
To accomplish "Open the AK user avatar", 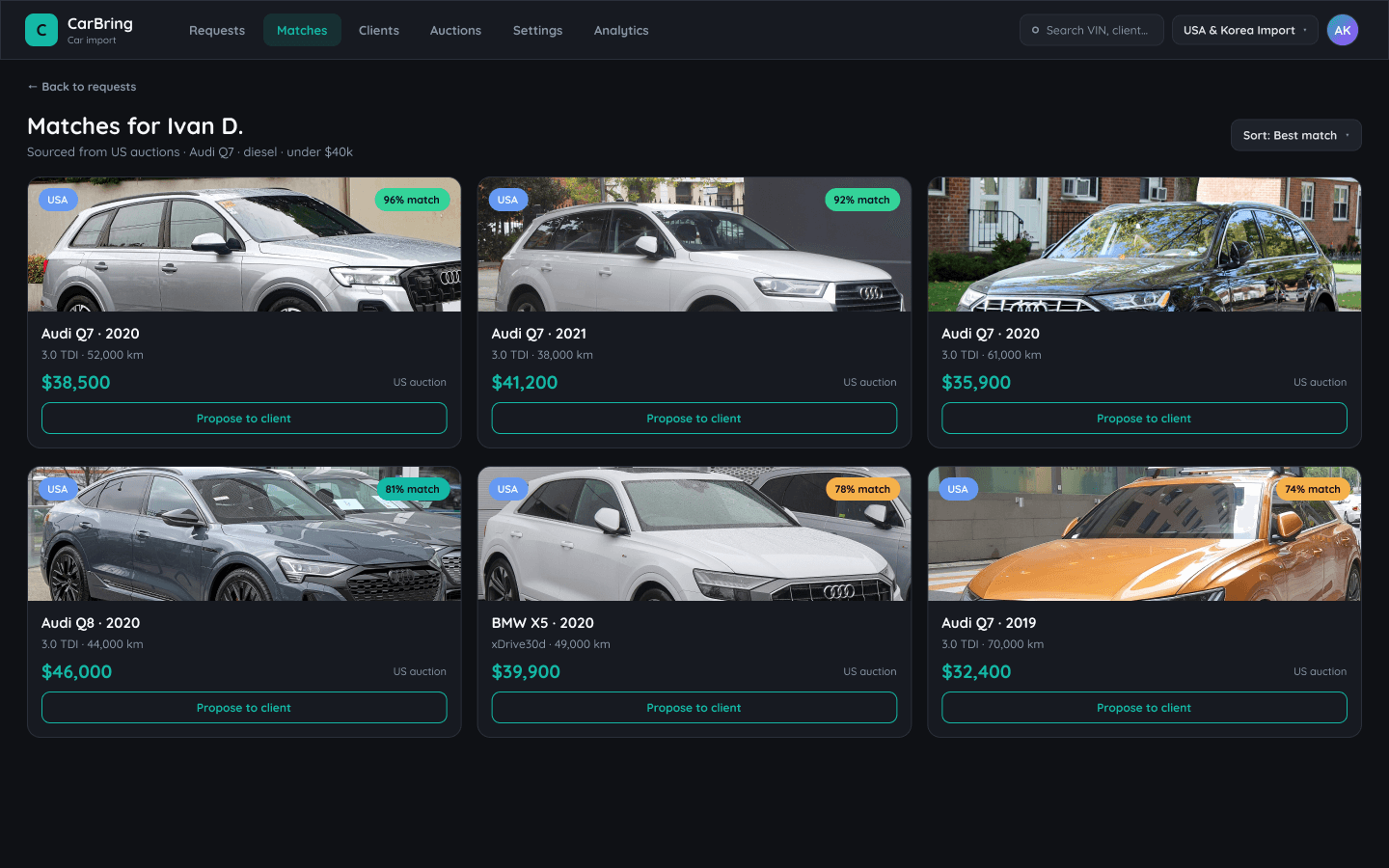I will (1342, 30).
